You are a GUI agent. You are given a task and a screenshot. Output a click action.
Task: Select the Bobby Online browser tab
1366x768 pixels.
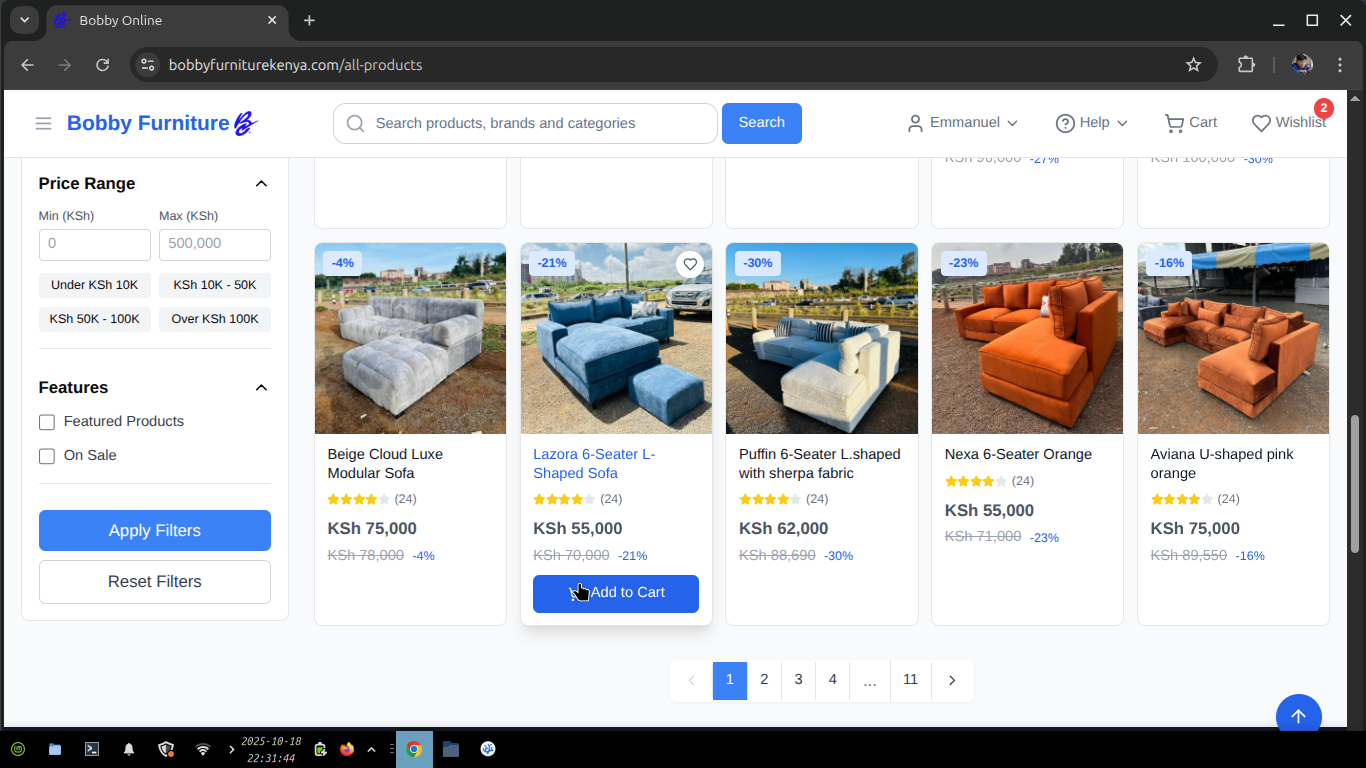point(160,20)
